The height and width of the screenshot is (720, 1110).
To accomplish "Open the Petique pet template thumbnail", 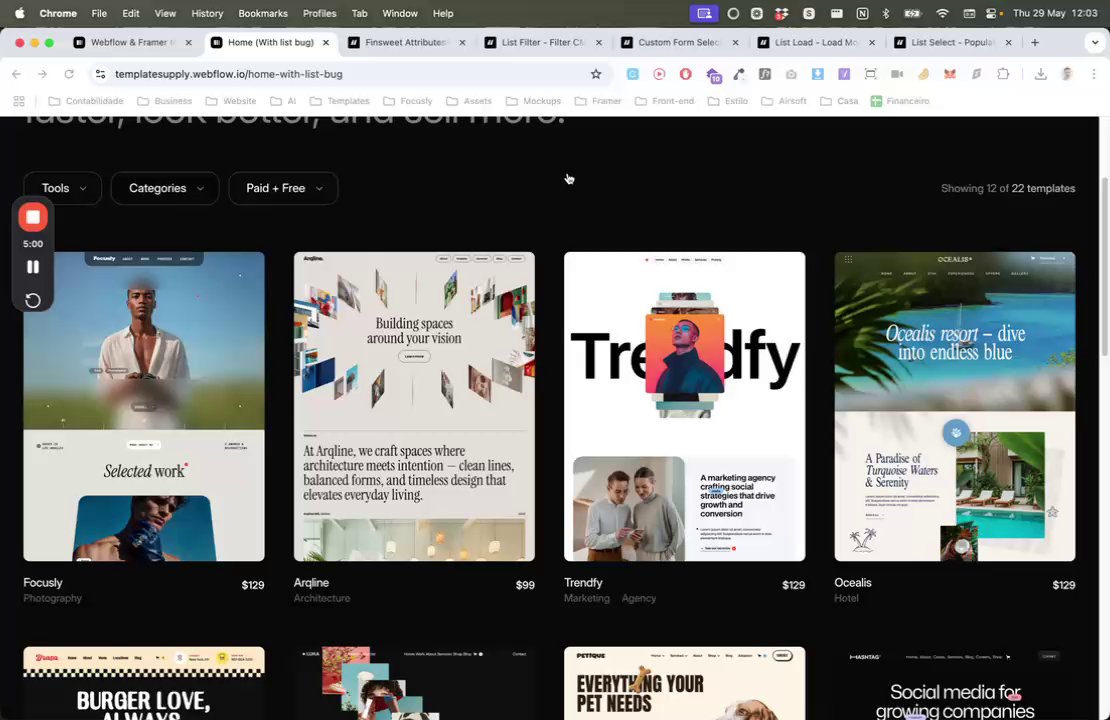I will tap(685, 683).
